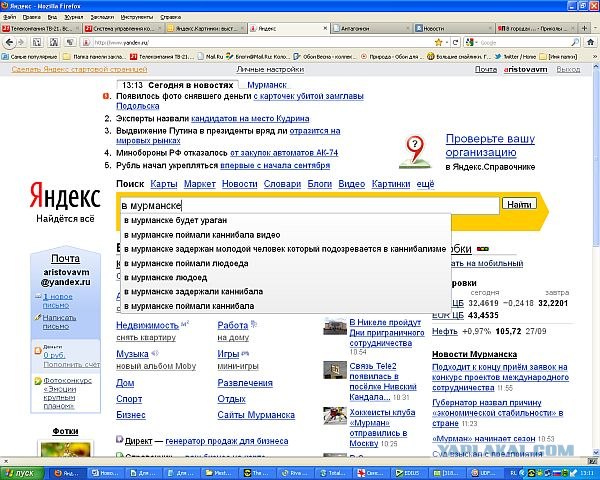Image resolution: width=600 pixels, height=480 pixels.
Task: Open the Firefox home page icon
Action: [590, 42]
